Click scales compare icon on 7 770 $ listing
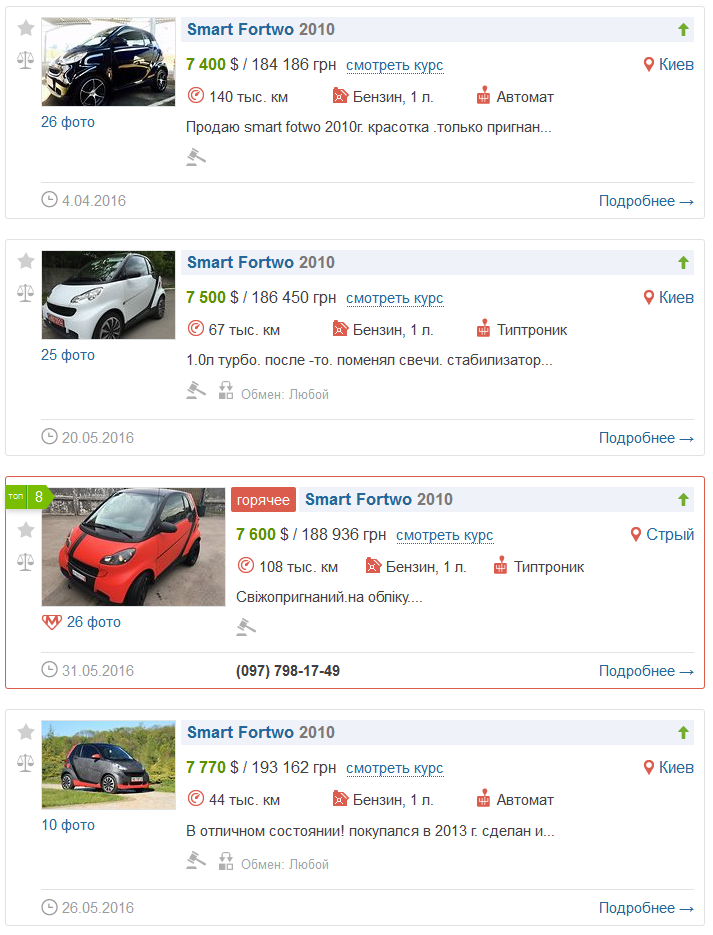Image resolution: width=713 pixels, height=935 pixels. coord(25,763)
